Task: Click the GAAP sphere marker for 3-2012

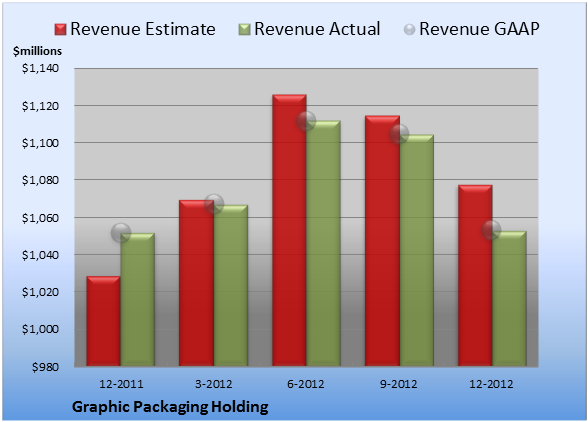Action: tap(214, 204)
